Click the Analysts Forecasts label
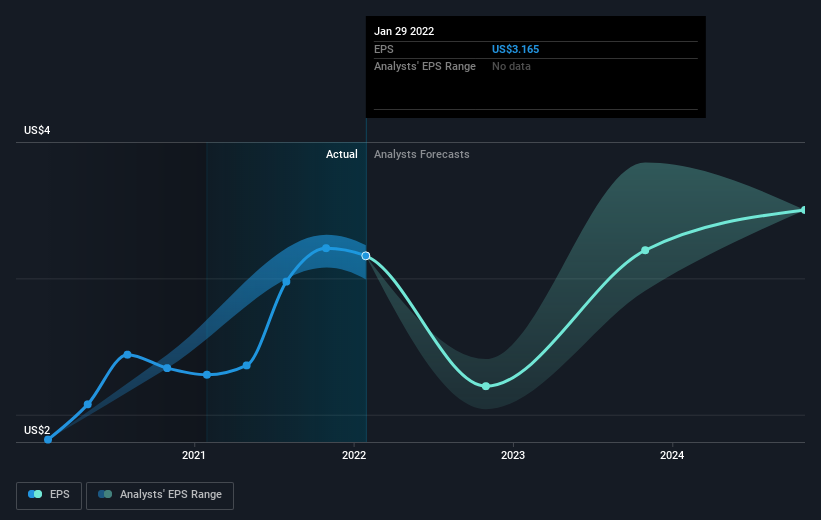The width and height of the screenshot is (821, 520). 421,154
